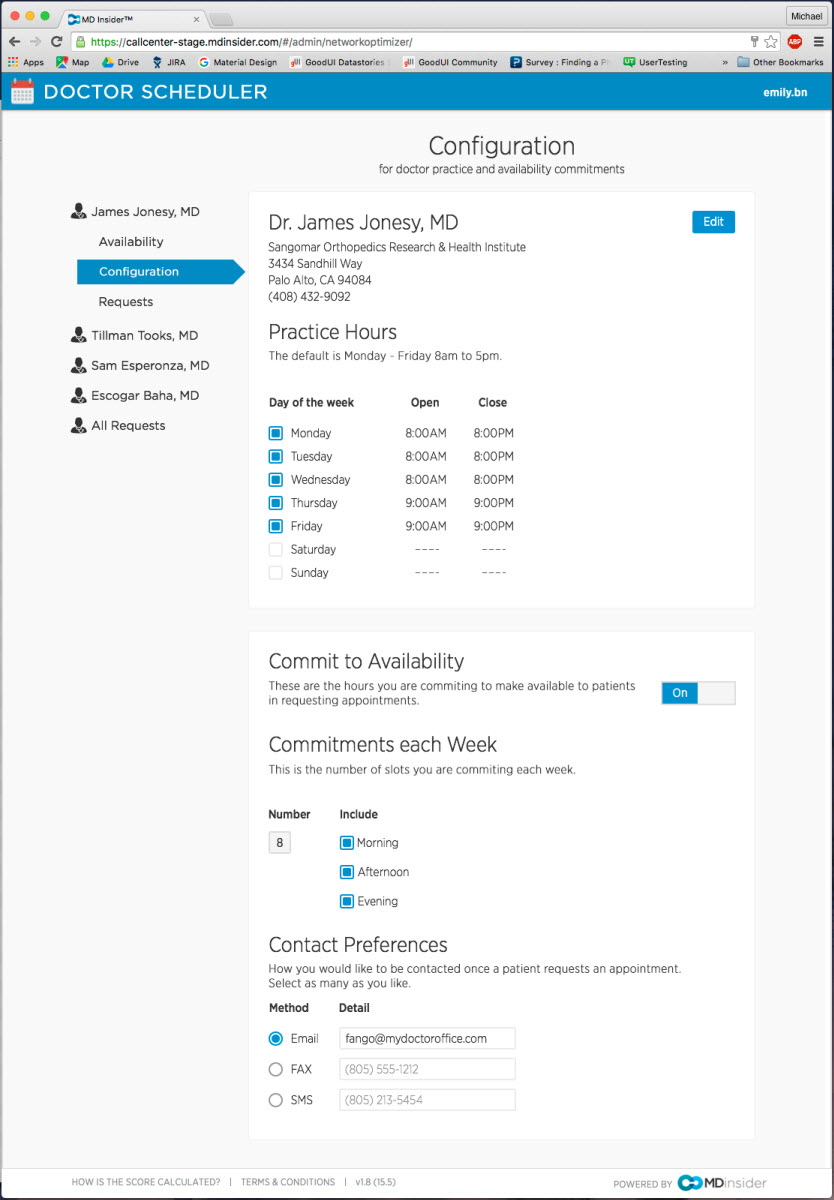This screenshot has height=1200, width=834.
Task: Enable the Saturday checkbox
Action: pyautogui.click(x=276, y=549)
